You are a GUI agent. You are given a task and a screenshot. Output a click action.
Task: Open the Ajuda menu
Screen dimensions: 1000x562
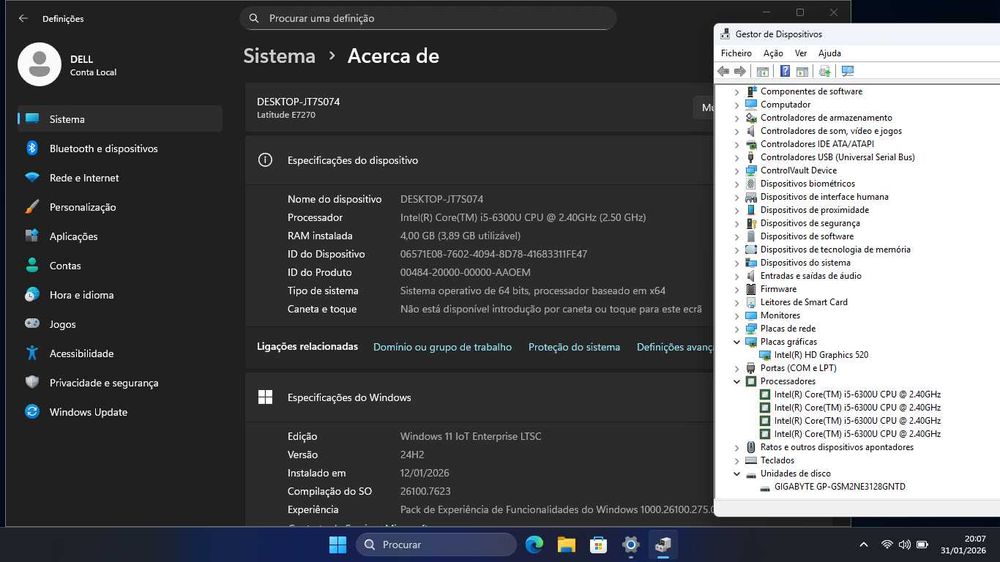[x=829, y=53]
